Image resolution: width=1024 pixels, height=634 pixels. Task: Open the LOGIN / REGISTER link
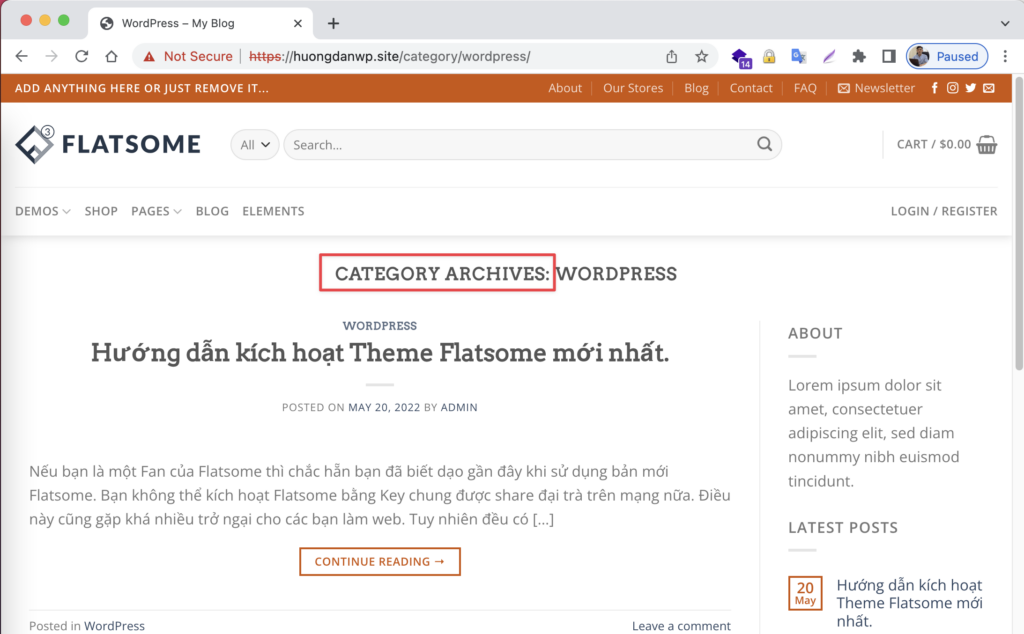tap(944, 211)
